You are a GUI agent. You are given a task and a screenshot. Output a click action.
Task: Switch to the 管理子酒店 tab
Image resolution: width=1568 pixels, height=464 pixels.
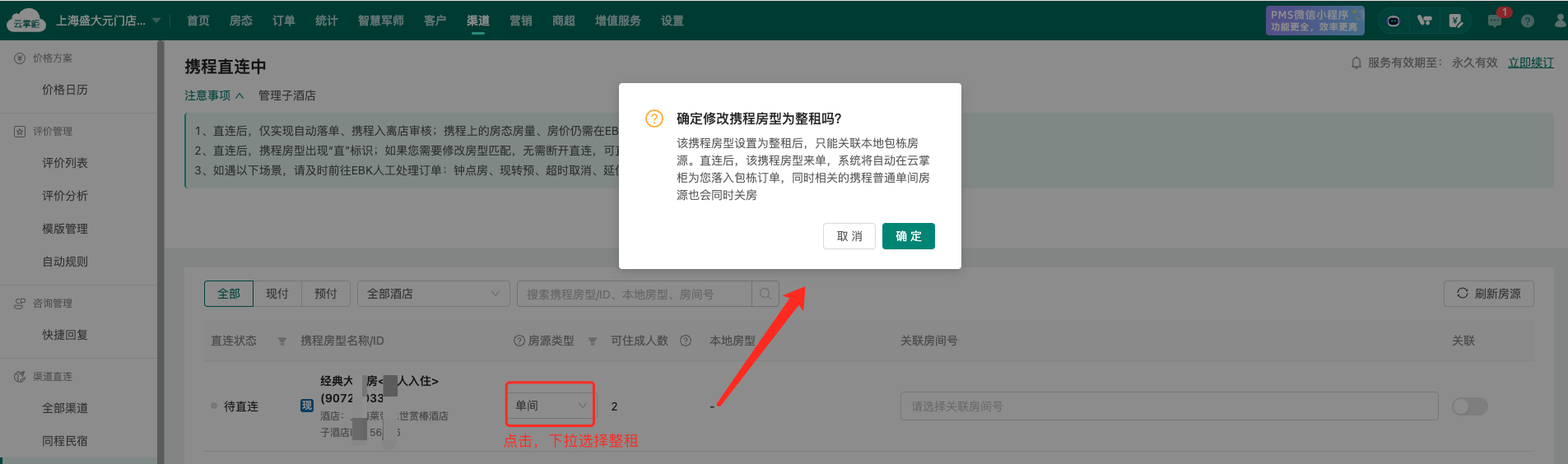coord(286,95)
